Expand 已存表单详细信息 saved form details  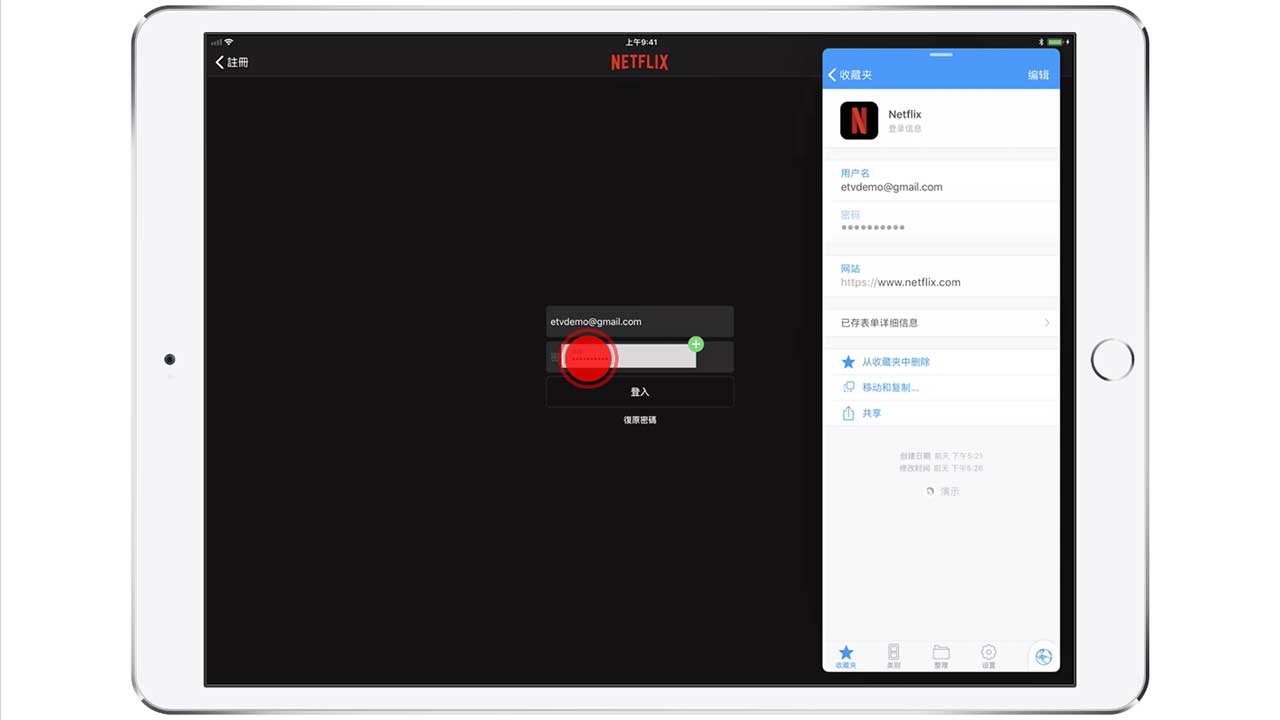940,323
